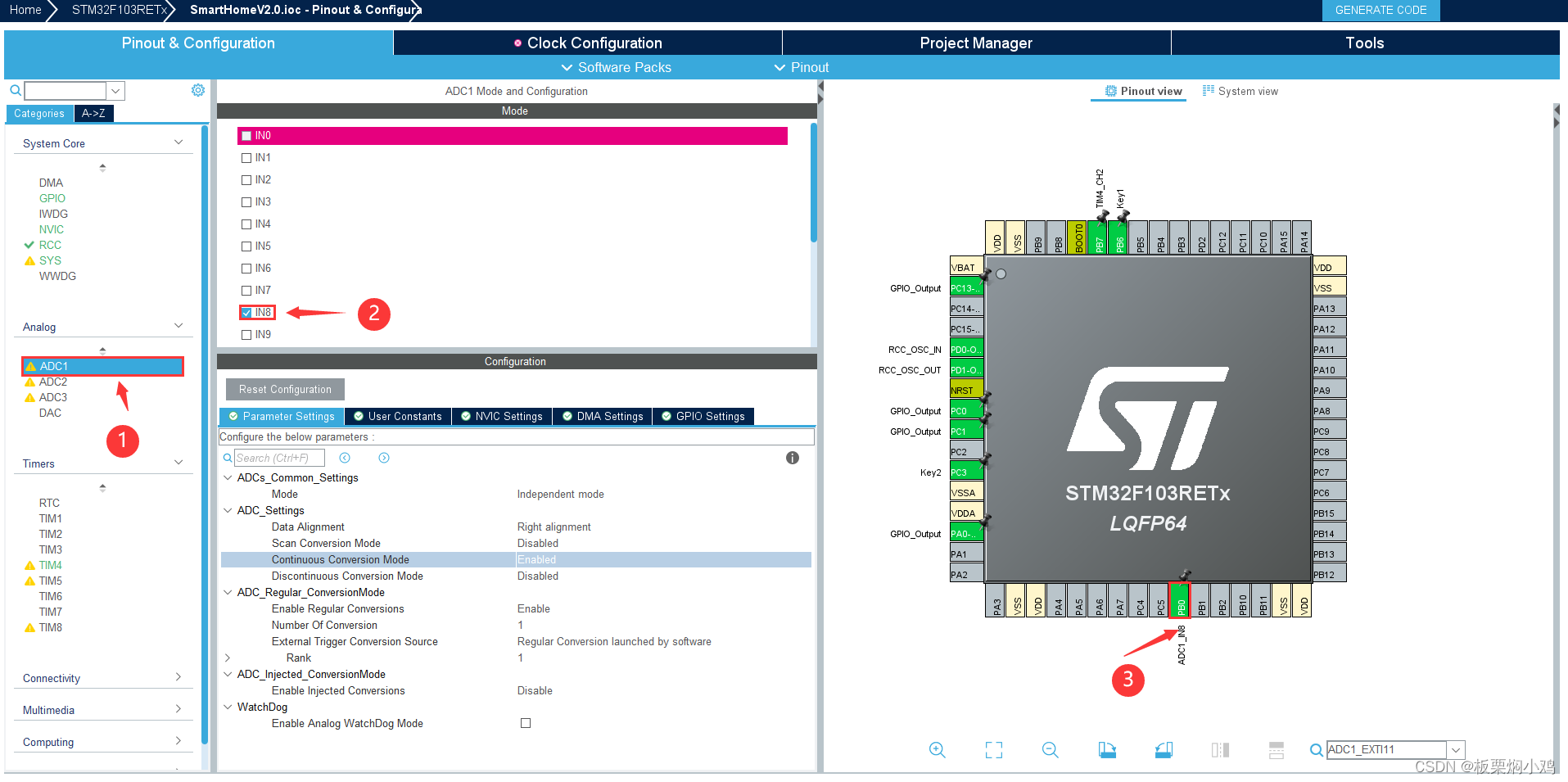Uncheck the IN8 channel checkbox
The width and height of the screenshot is (1568, 782).
coord(246,313)
